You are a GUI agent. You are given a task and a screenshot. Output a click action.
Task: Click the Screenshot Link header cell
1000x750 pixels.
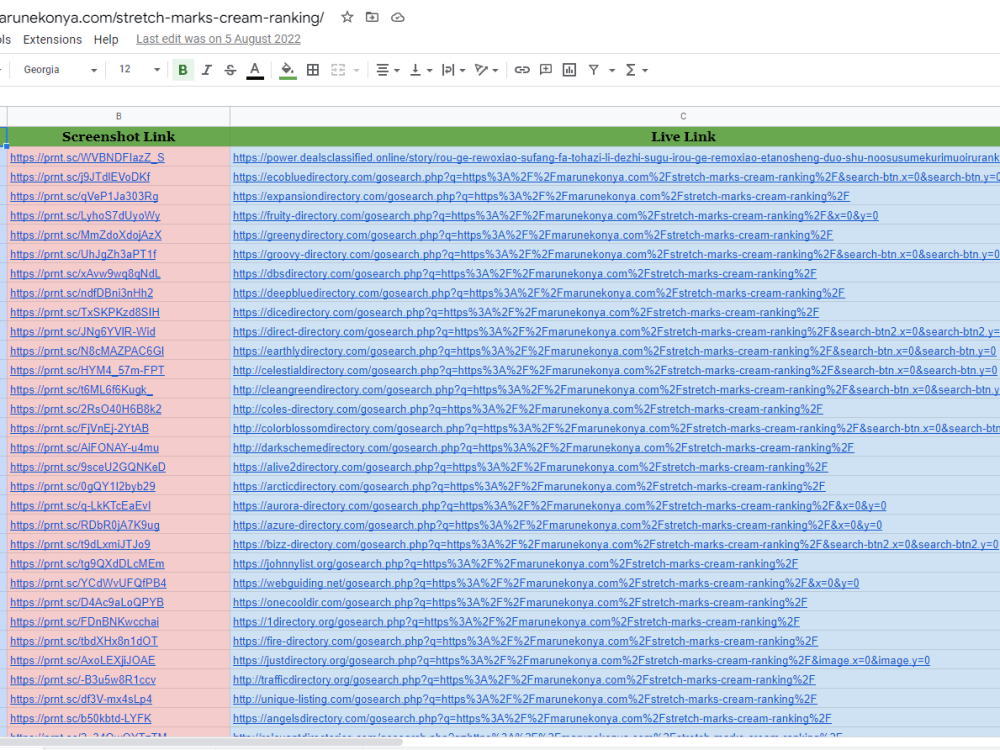coord(119,136)
